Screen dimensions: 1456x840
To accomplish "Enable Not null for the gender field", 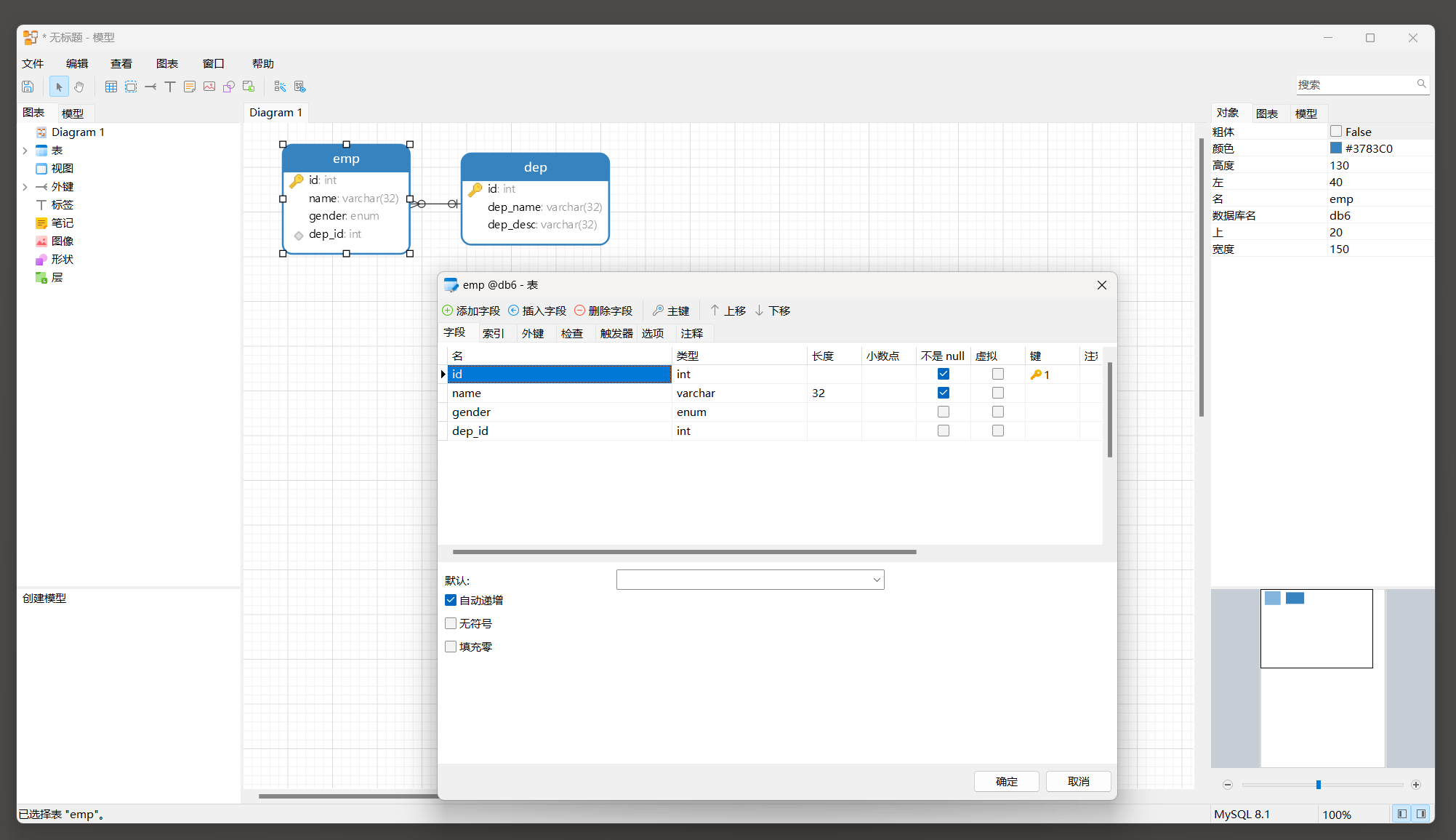I will [944, 412].
